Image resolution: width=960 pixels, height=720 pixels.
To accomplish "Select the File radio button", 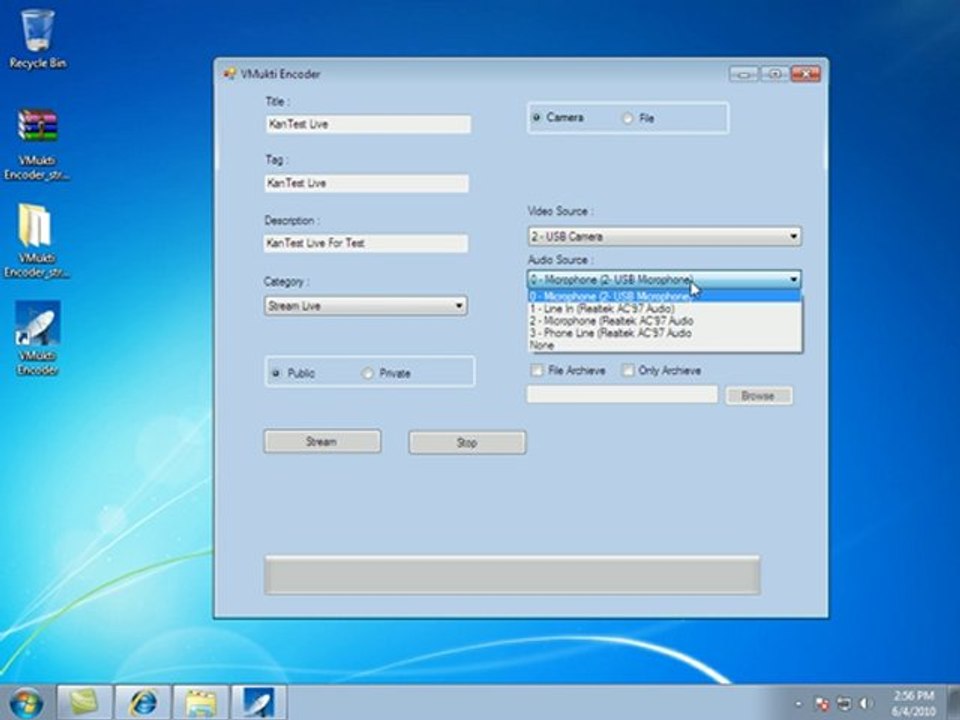I will pos(627,118).
